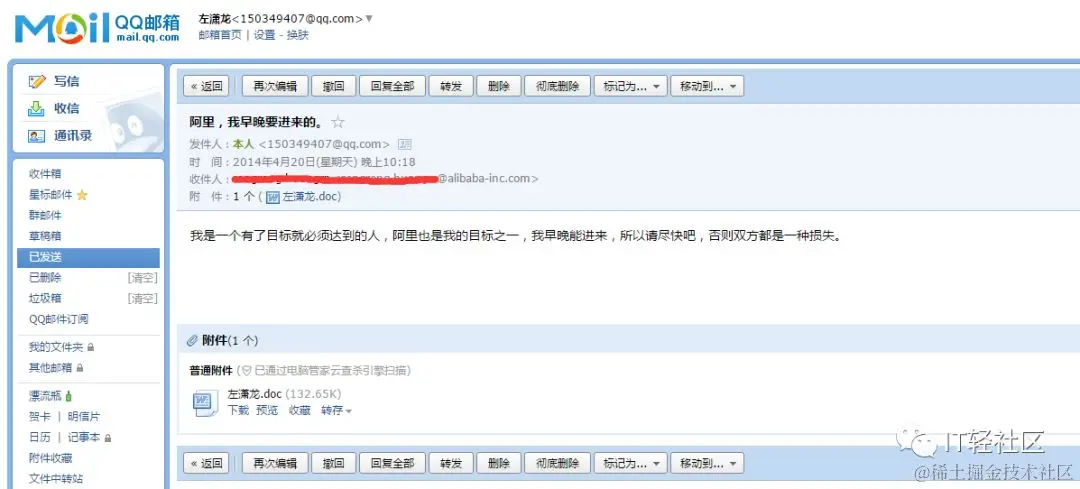Open the 转存 dropdown under the attachment
This screenshot has height=489, width=1080.
(336, 410)
